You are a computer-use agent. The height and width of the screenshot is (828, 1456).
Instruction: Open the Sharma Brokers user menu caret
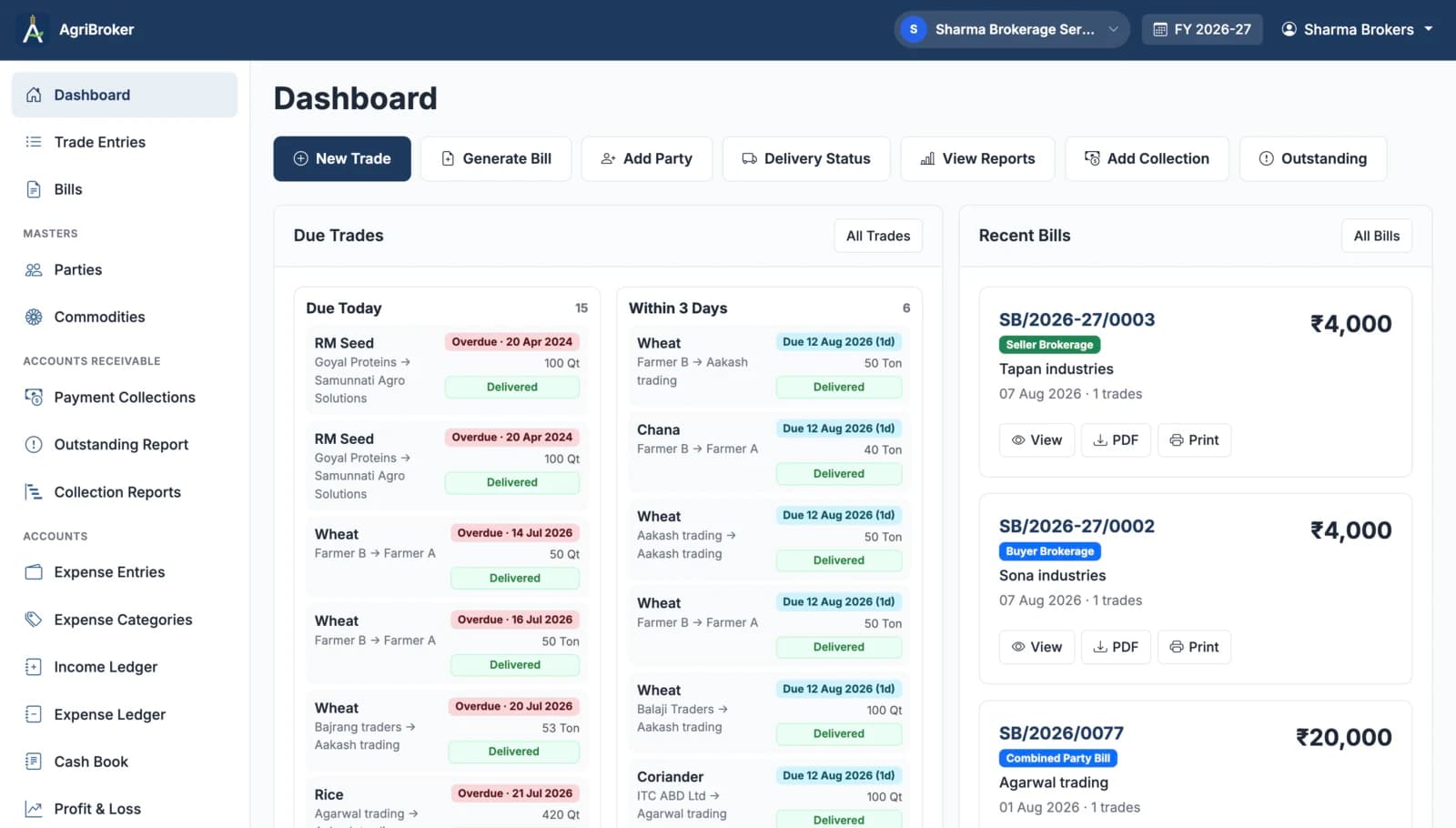(x=1429, y=29)
